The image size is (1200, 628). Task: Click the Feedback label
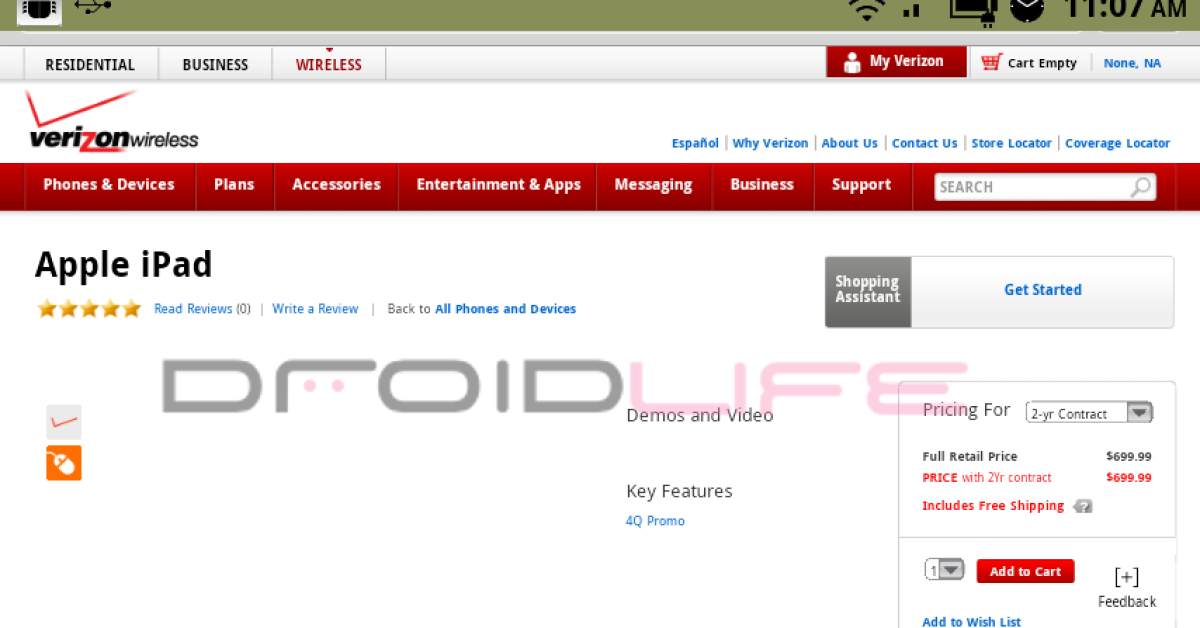click(1127, 601)
